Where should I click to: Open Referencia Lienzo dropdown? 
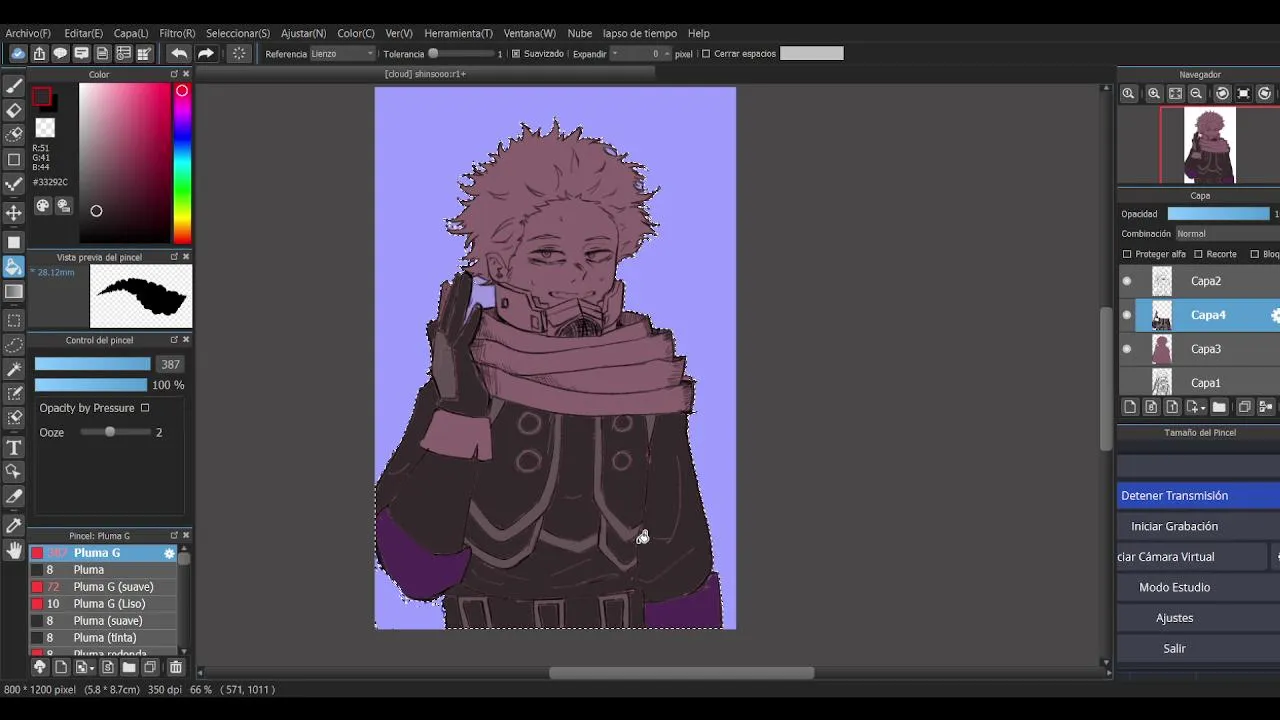(342, 54)
